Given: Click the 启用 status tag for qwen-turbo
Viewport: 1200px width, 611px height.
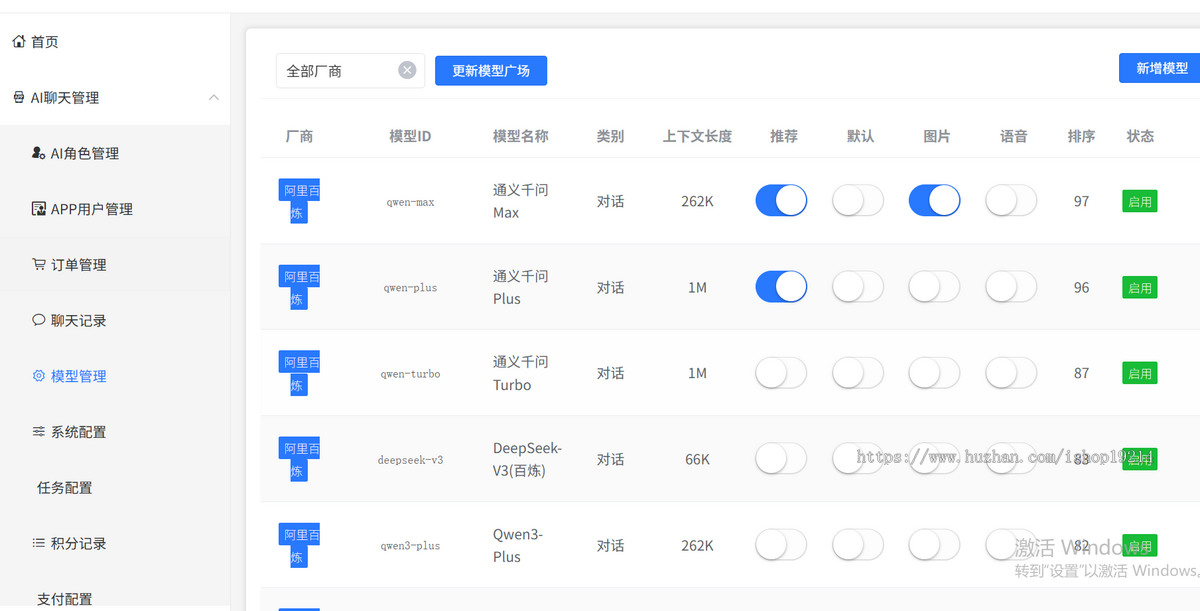Looking at the screenshot, I should pos(1140,373).
